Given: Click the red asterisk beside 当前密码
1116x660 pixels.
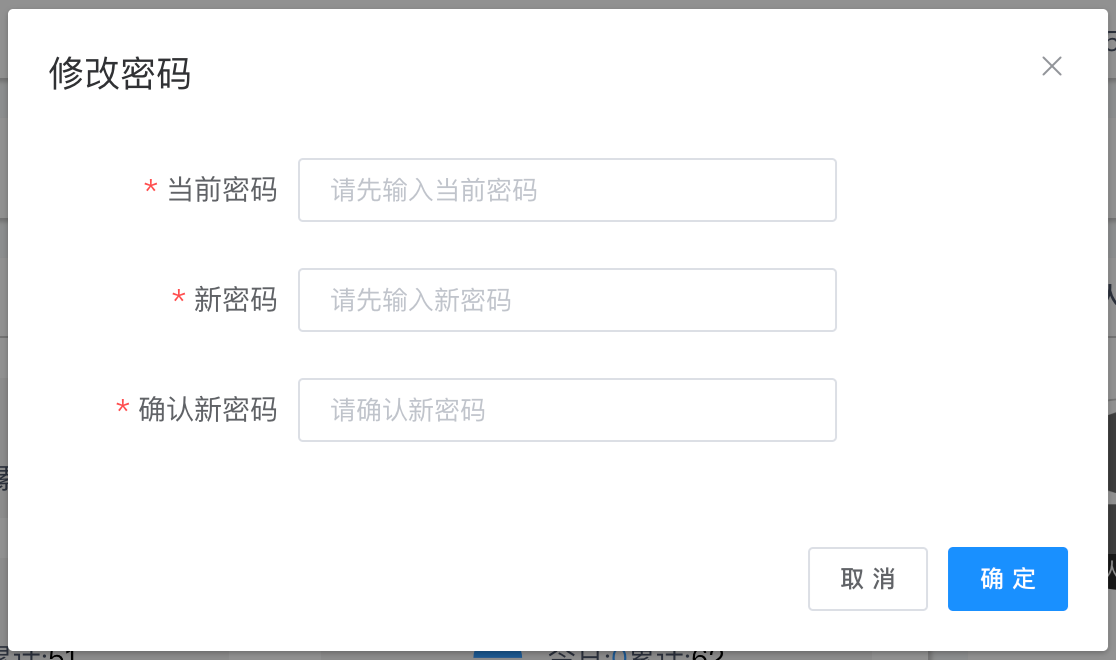Looking at the screenshot, I should click(x=151, y=189).
